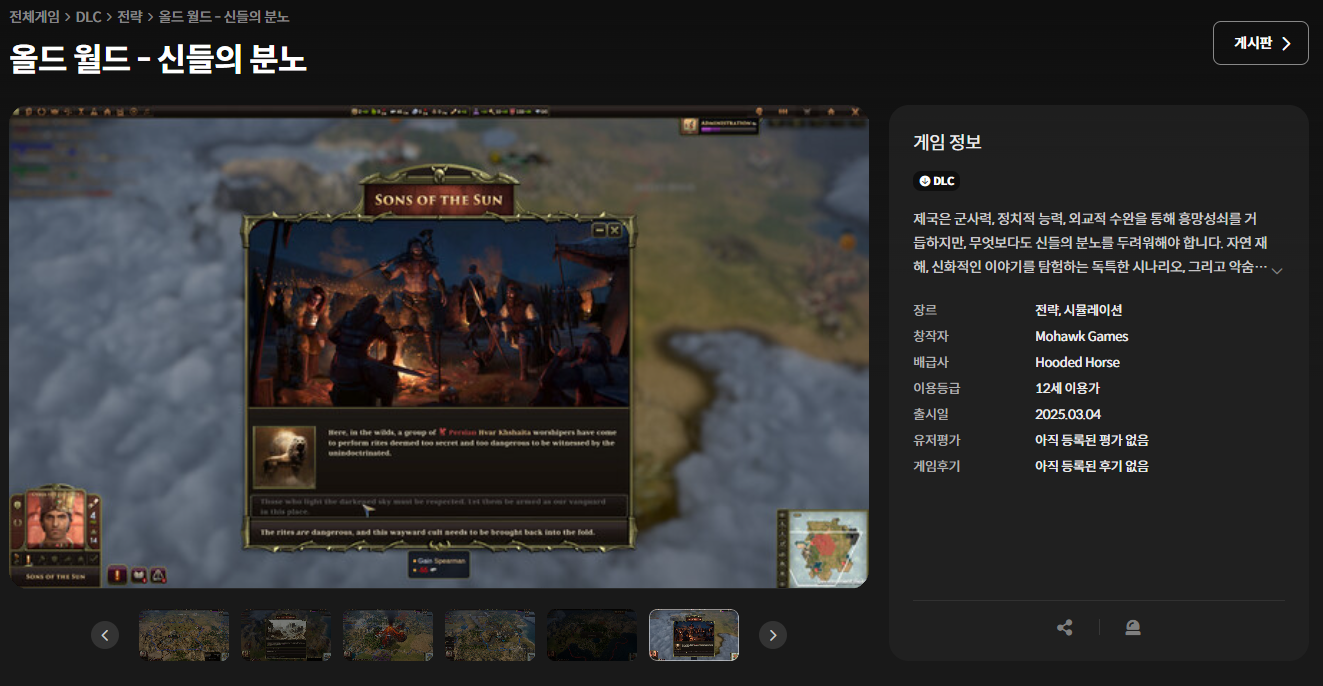Click the rating 12세 이용가

click(1067, 388)
